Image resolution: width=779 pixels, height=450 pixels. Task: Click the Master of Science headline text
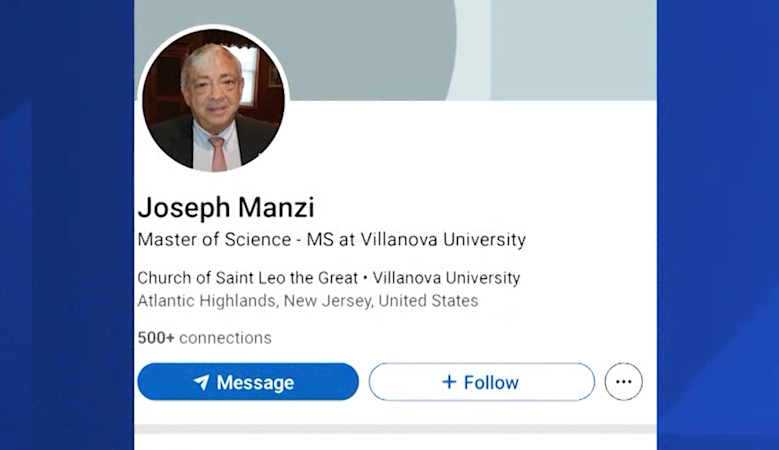[x=331, y=239]
